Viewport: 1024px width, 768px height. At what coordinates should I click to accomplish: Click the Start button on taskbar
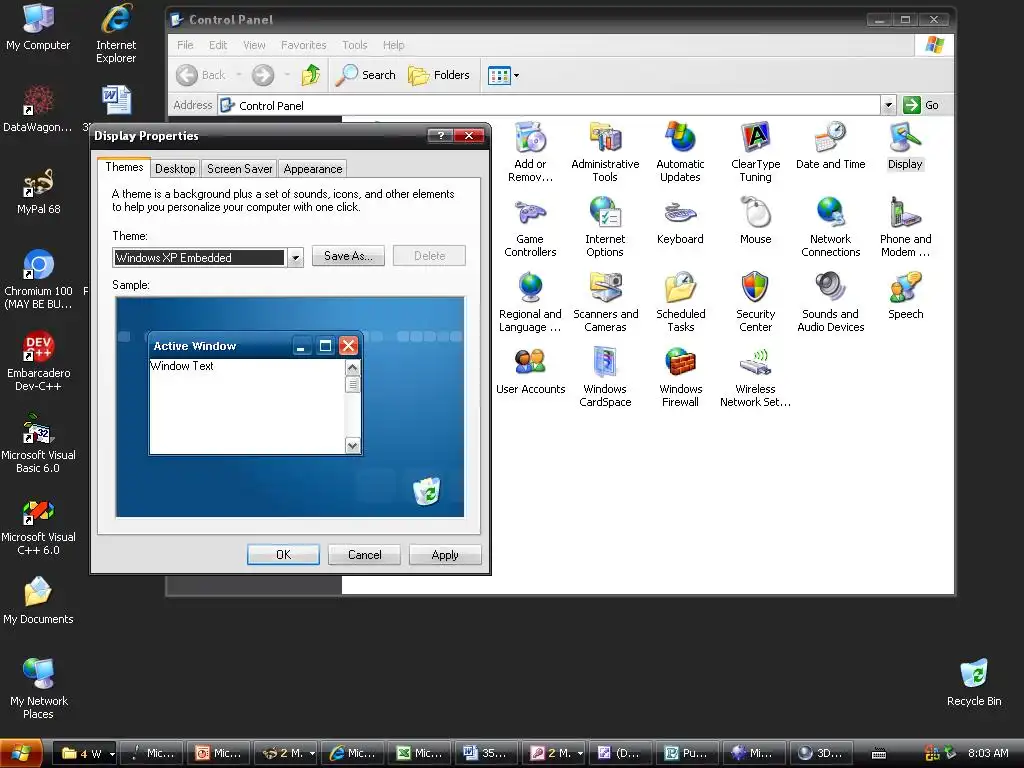click(21, 753)
